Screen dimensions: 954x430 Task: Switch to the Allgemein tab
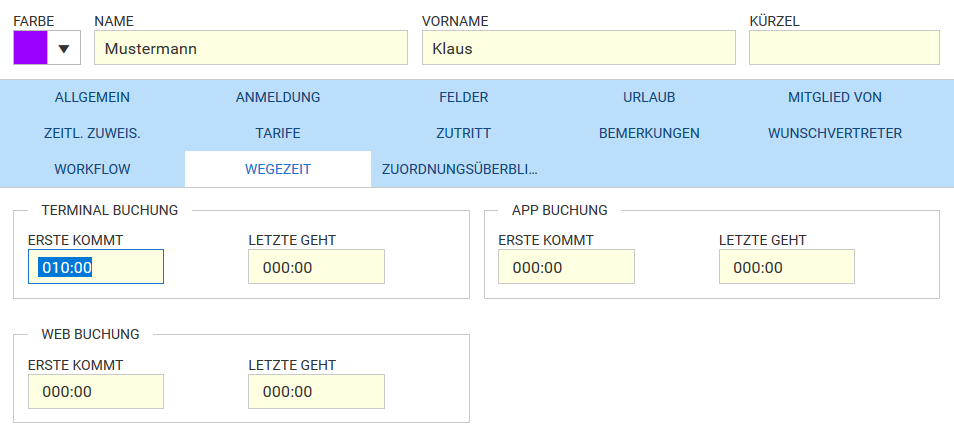pos(92,97)
